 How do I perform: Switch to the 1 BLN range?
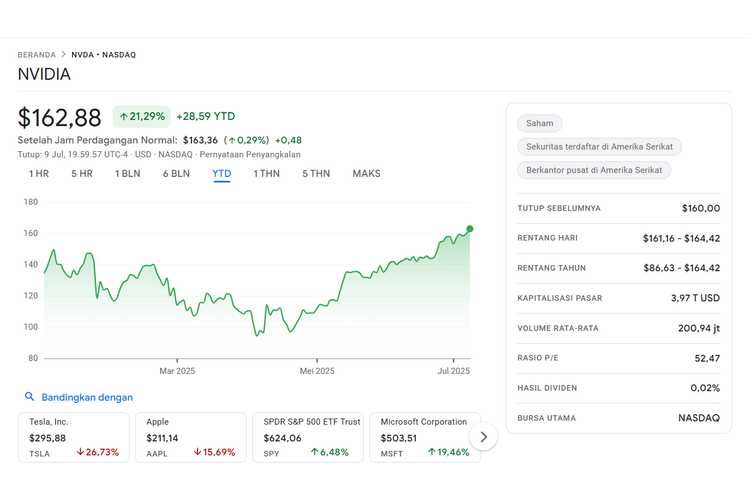point(127,174)
